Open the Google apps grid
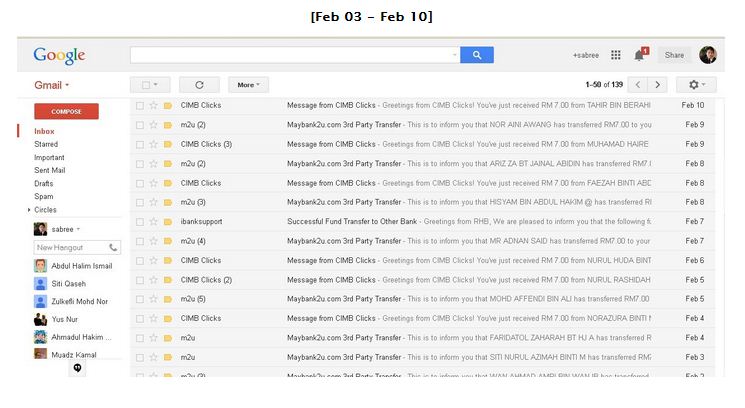745x408 pixels. pos(616,55)
